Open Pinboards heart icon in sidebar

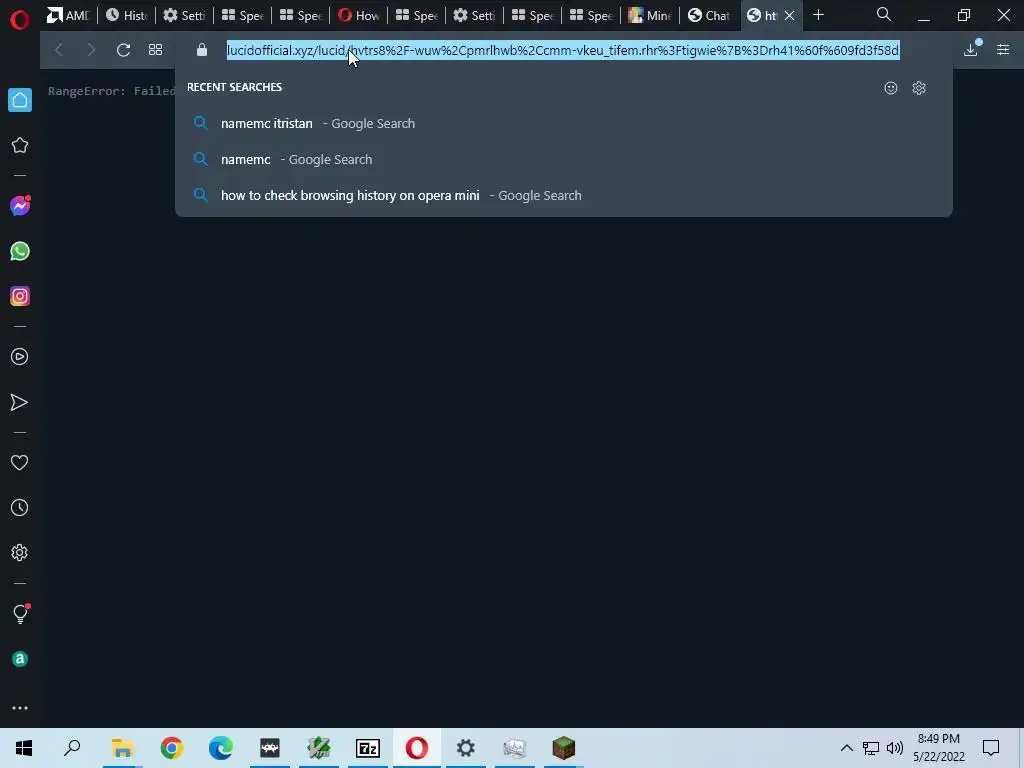(x=20, y=462)
